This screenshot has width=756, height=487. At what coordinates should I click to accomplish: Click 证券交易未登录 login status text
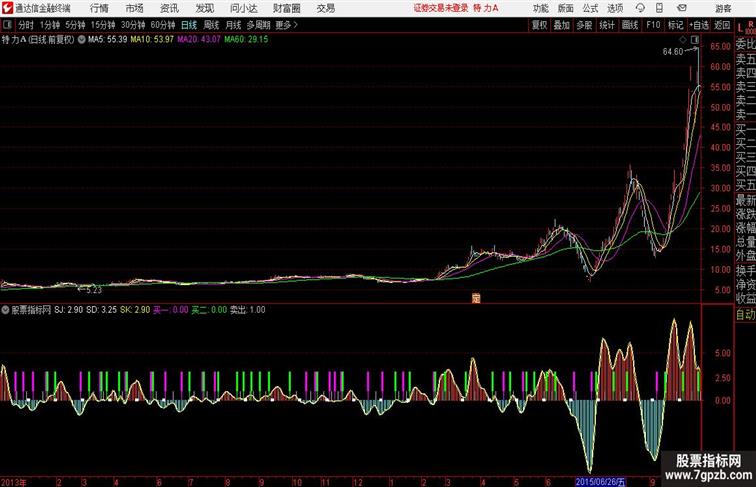coord(441,8)
